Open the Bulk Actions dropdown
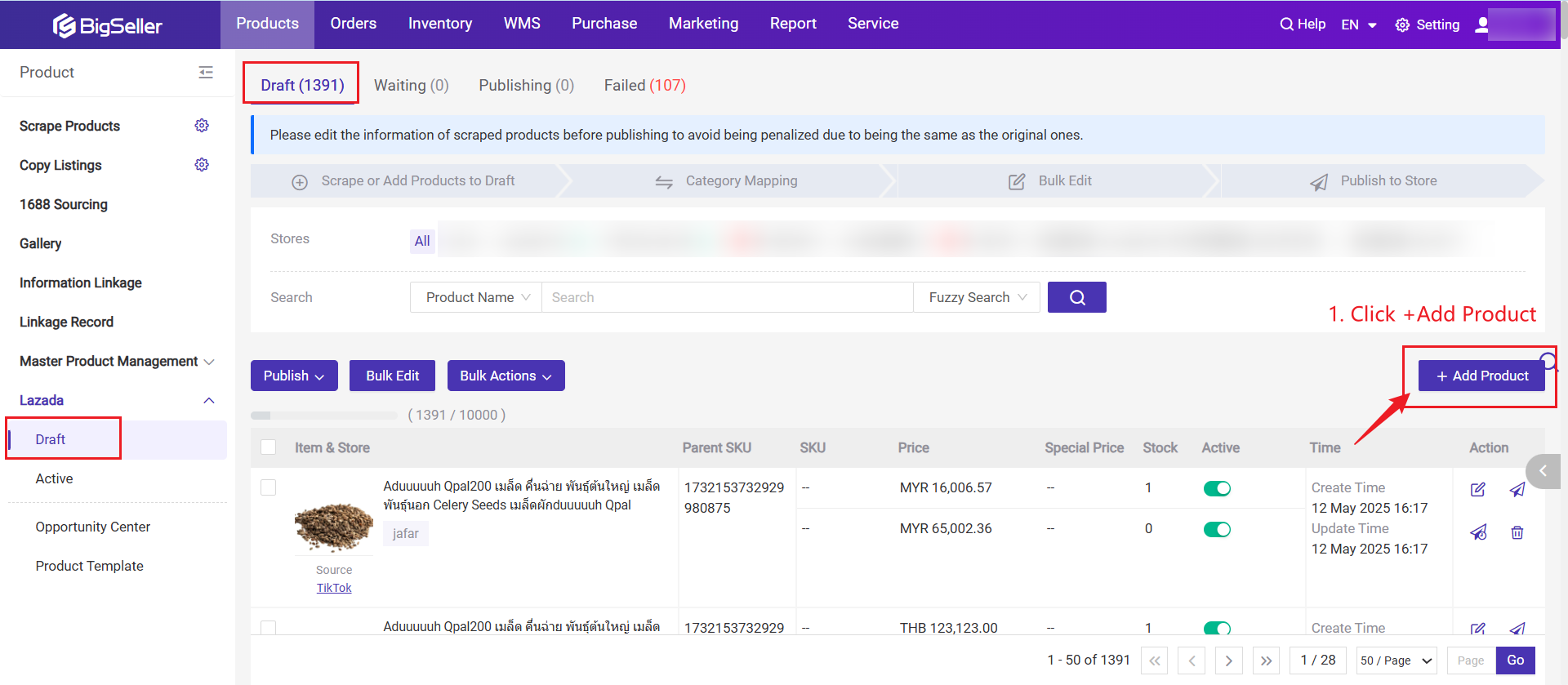This screenshot has width=1568, height=685. (x=506, y=376)
